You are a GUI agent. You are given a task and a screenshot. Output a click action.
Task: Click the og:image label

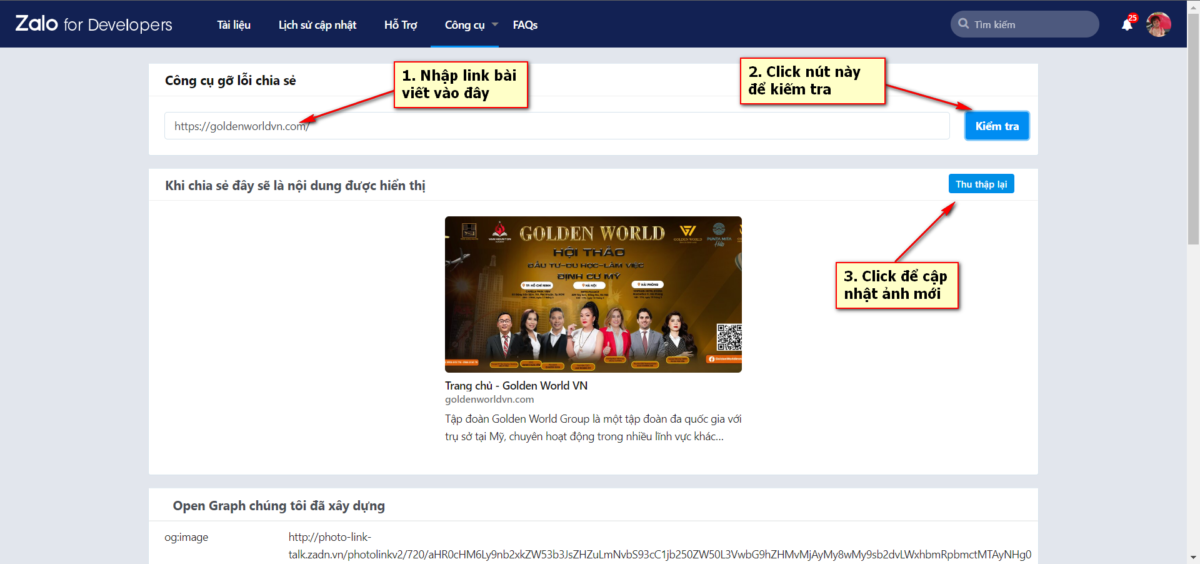pos(187,537)
